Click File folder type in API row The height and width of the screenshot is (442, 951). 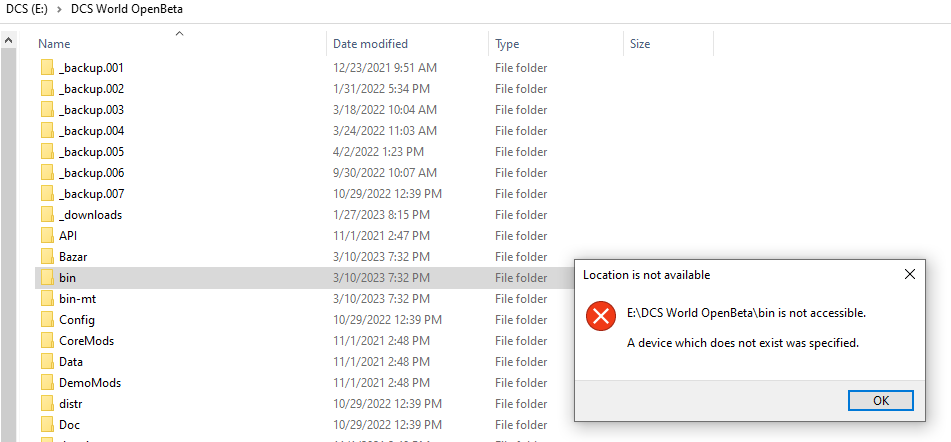pyautogui.click(x=521, y=236)
